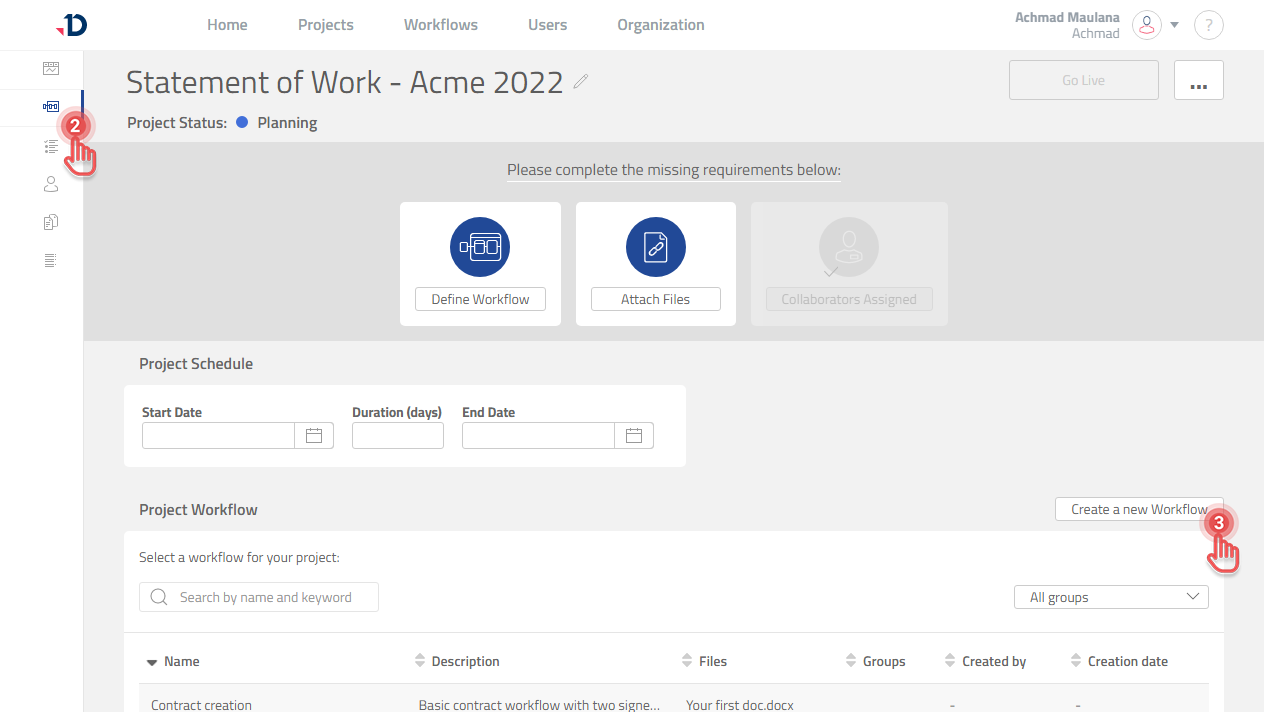Screen dimensions: 1264x712
Task: Open the project overview sidebar icon
Action: click(50, 69)
